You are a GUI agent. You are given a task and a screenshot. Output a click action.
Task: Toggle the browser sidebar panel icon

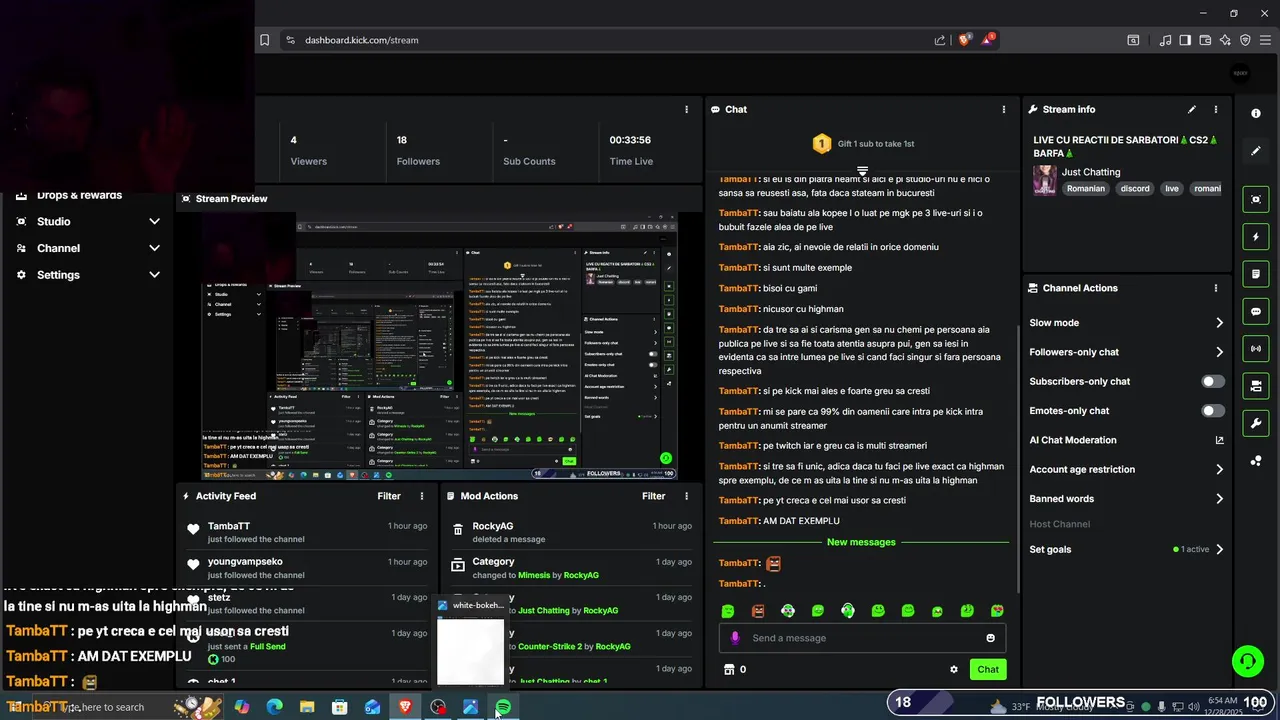pyautogui.click(x=1185, y=40)
